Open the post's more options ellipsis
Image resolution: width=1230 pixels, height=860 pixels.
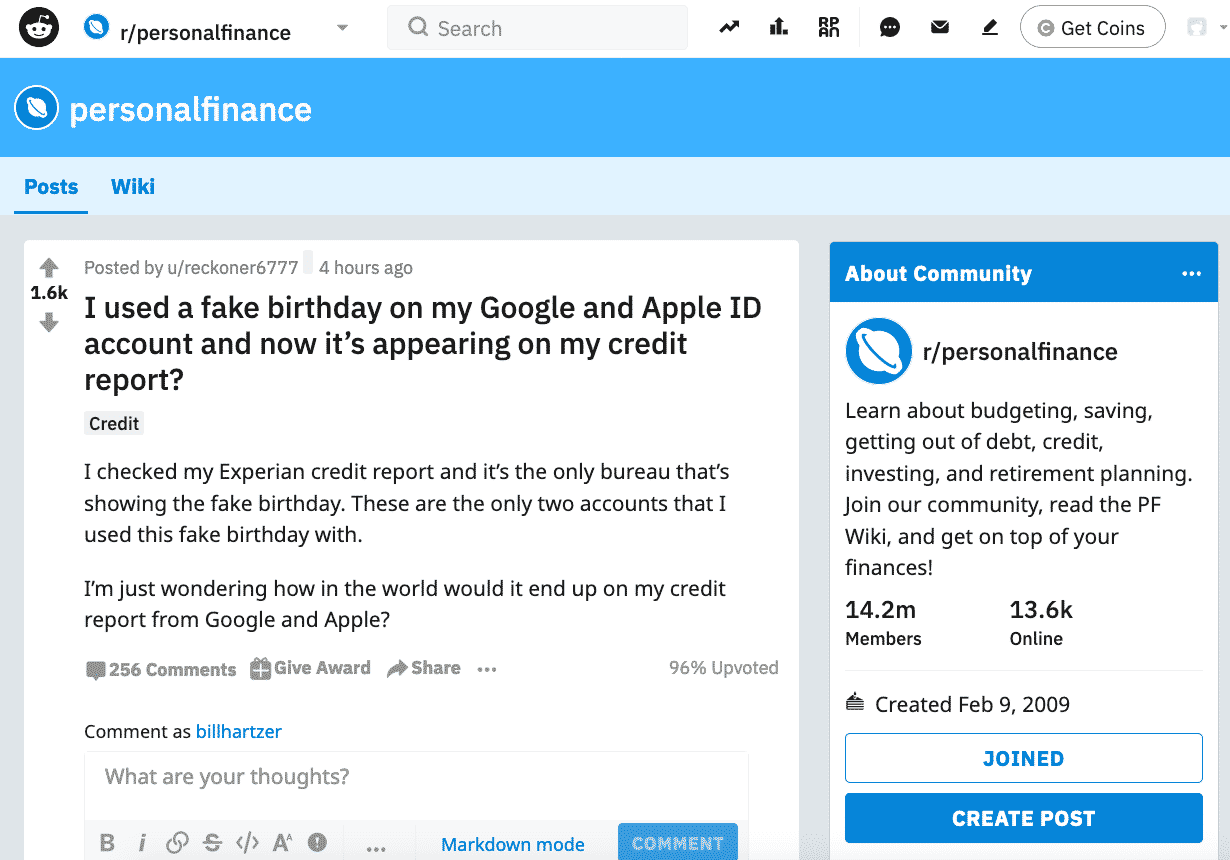(487, 670)
